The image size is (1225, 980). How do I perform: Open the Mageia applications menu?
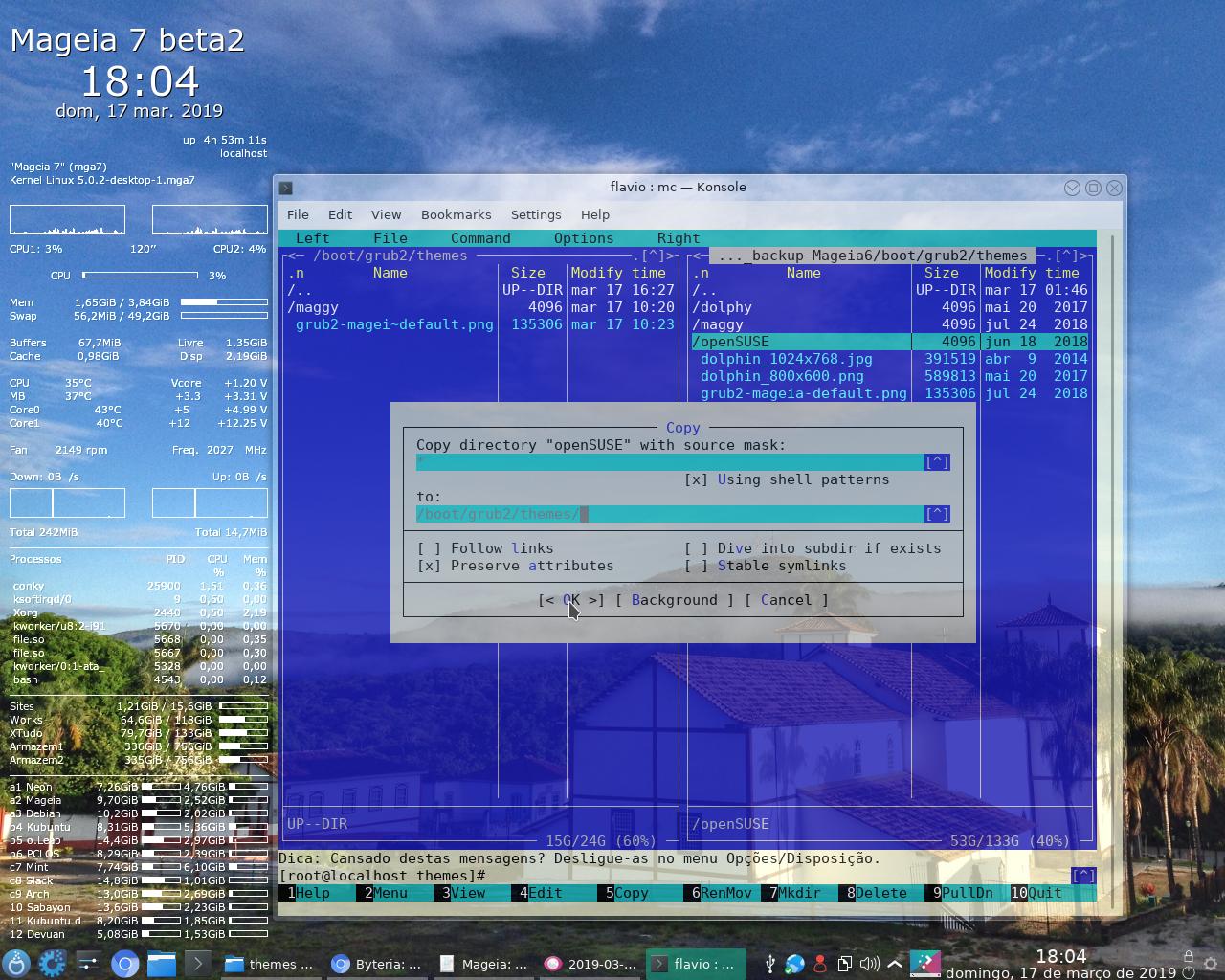17,964
